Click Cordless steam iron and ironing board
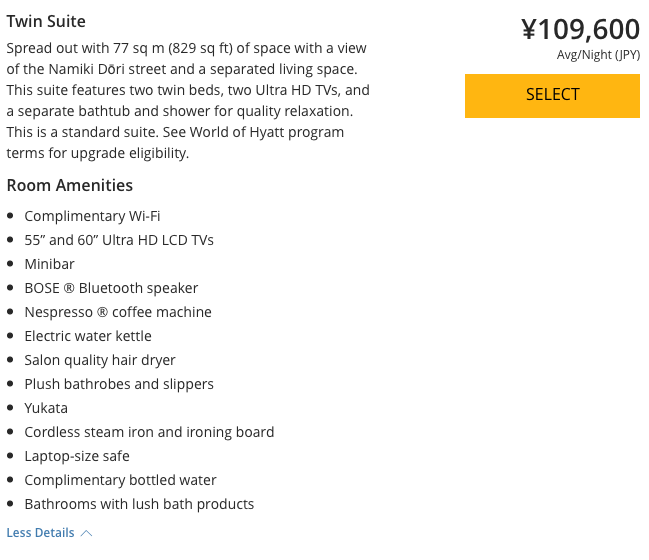Viewport: 649px width, 560px height. point(149,432)
